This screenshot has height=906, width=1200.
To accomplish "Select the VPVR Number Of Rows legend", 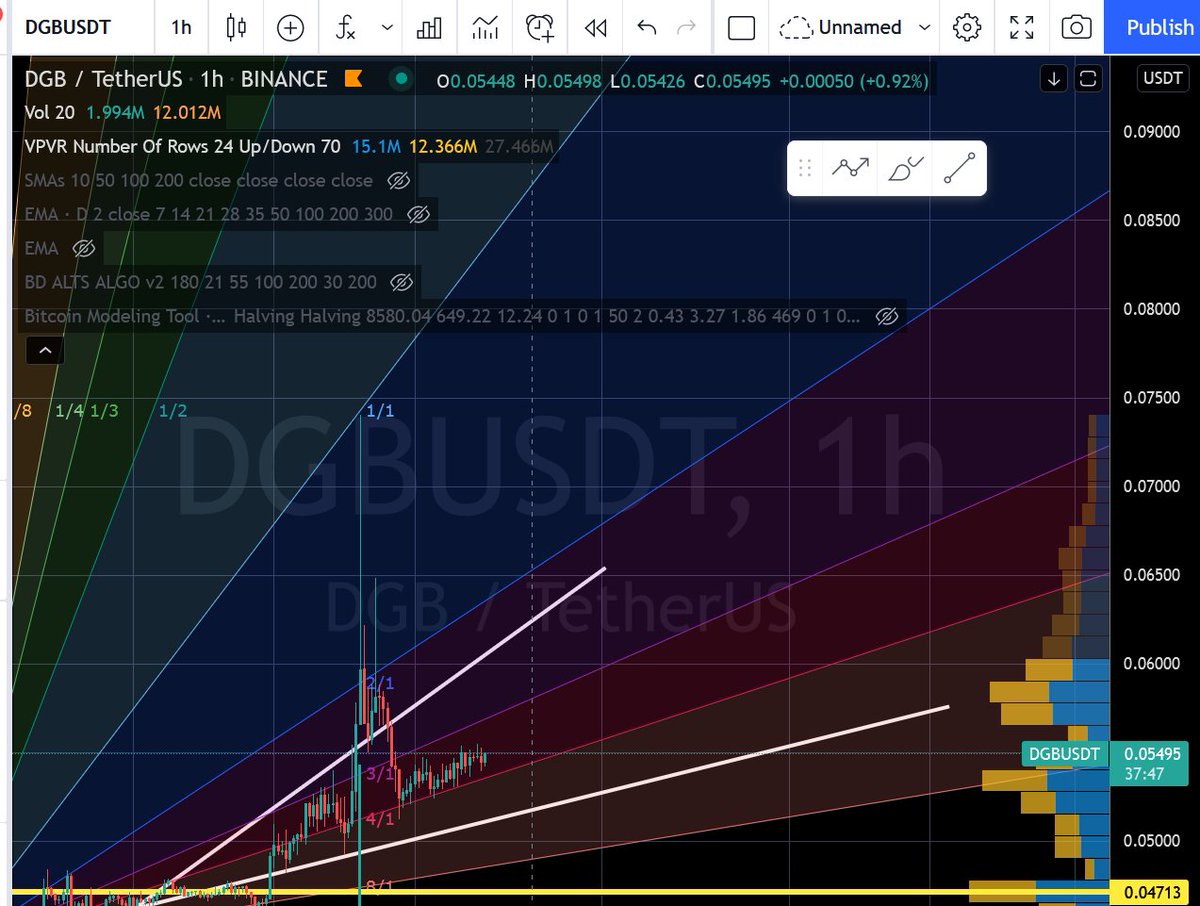I will click(x=182, y=147).
